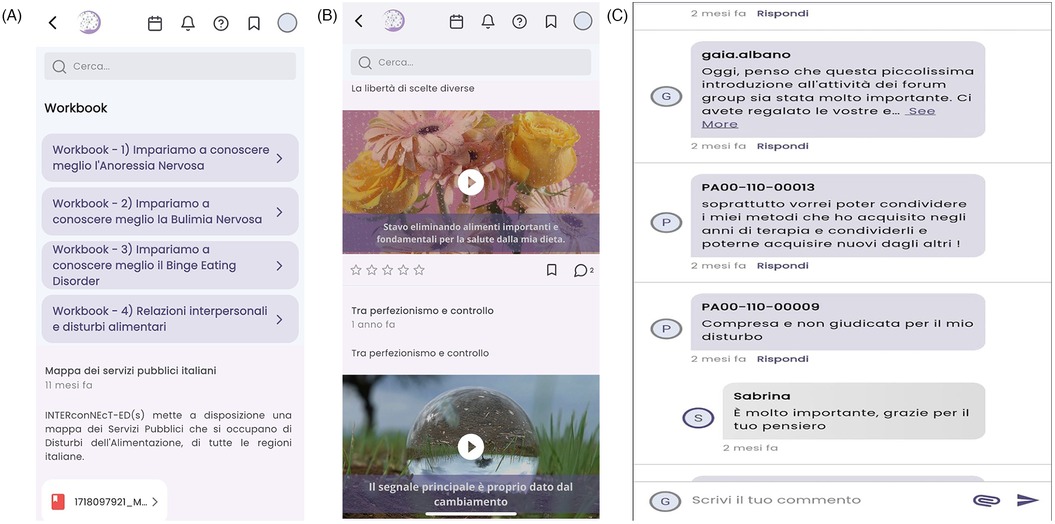
Task: Click the help question mark in panel B
Action: pyautogui.click(x=519, y=22)
